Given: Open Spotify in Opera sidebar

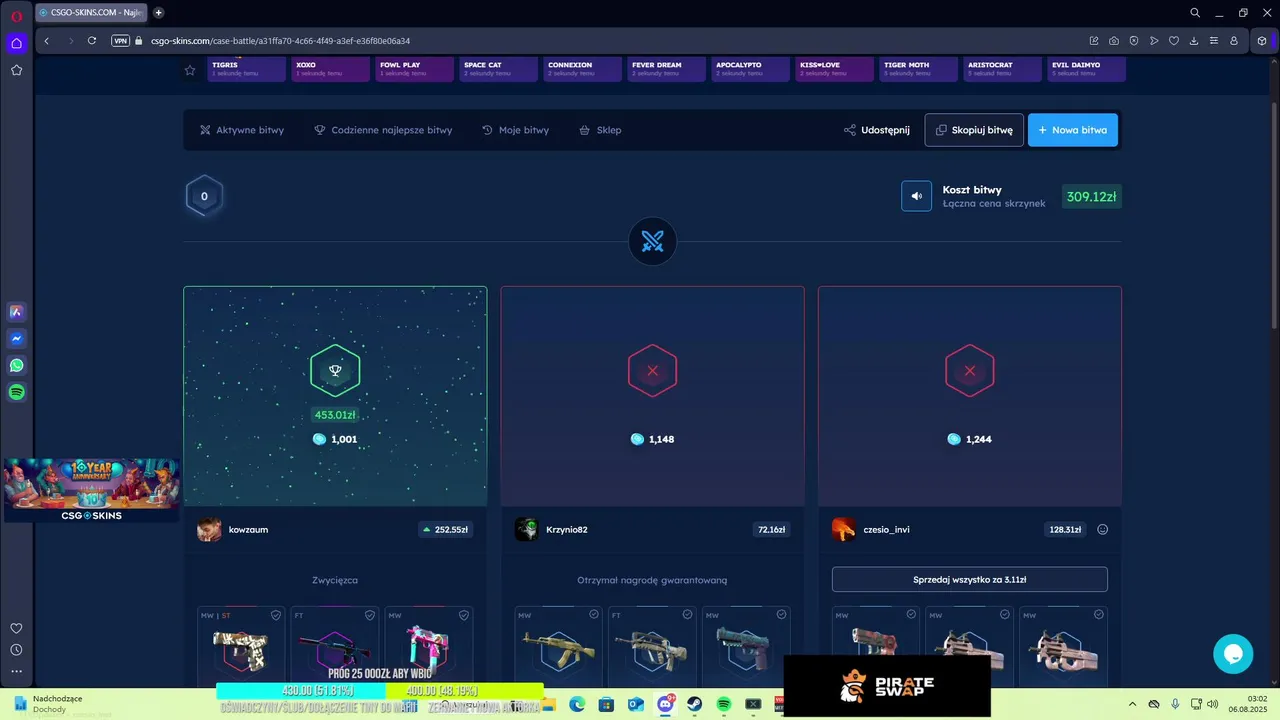Looking at the screenshot, I should pyautogui.click(x=16, y=393).
